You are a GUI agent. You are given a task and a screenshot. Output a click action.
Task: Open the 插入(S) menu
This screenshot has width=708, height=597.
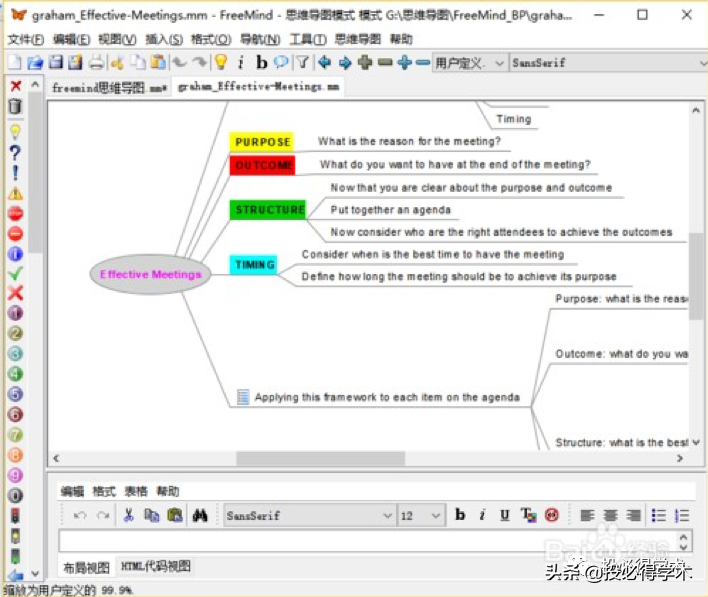click(x=163, y=39)
